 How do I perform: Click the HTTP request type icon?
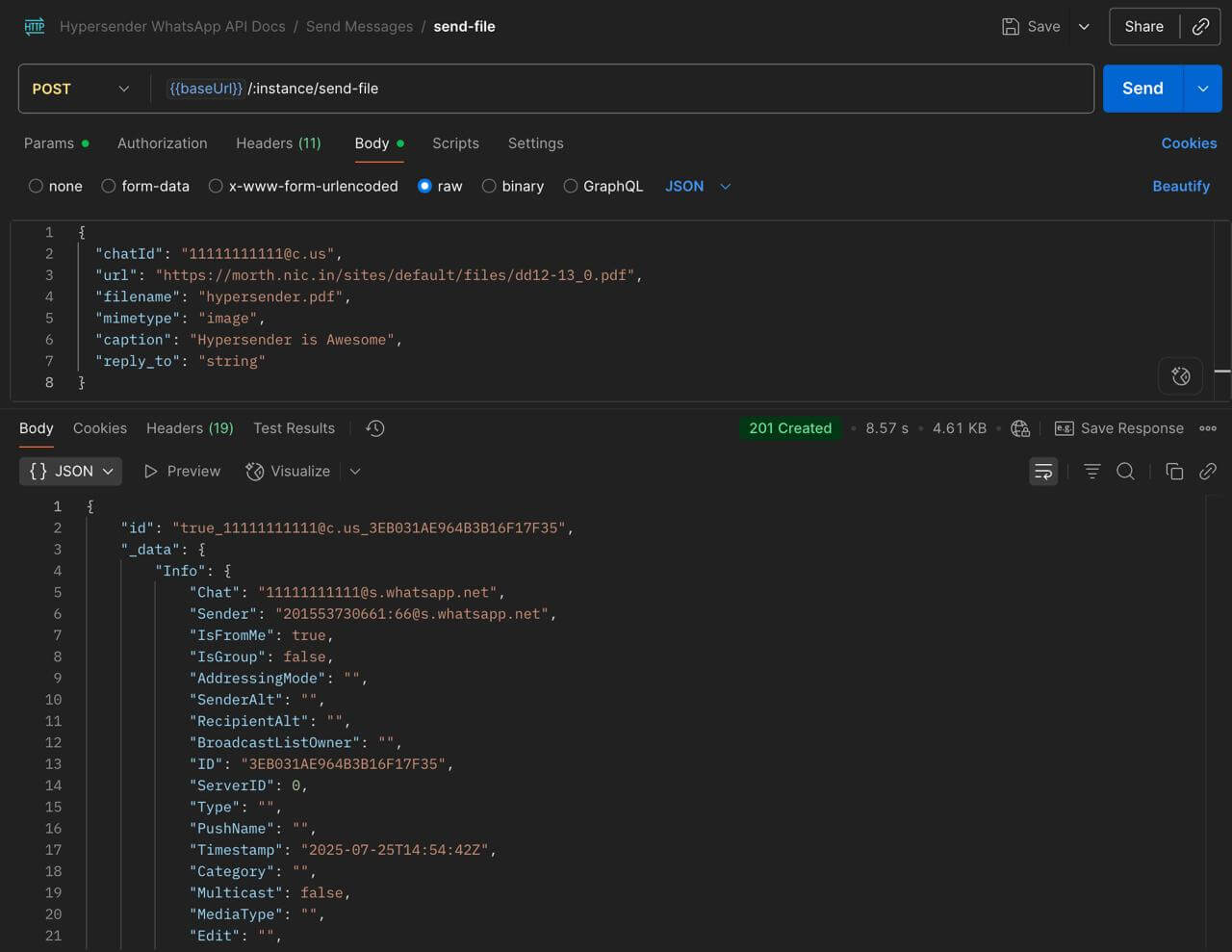coord(35,27)
